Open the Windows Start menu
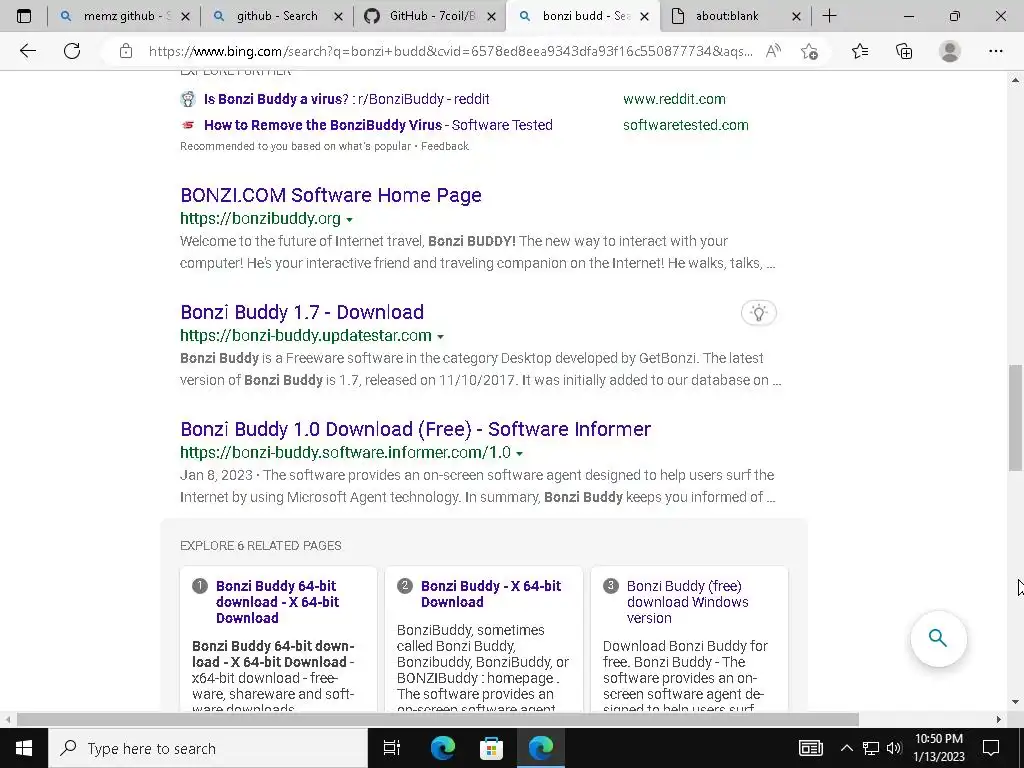 (24, 748)
